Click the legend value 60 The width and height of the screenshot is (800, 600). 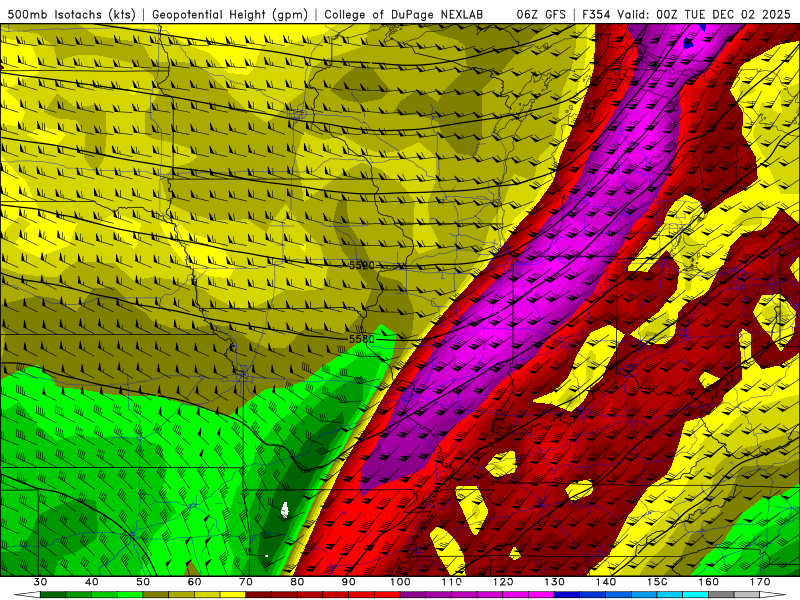194,582
